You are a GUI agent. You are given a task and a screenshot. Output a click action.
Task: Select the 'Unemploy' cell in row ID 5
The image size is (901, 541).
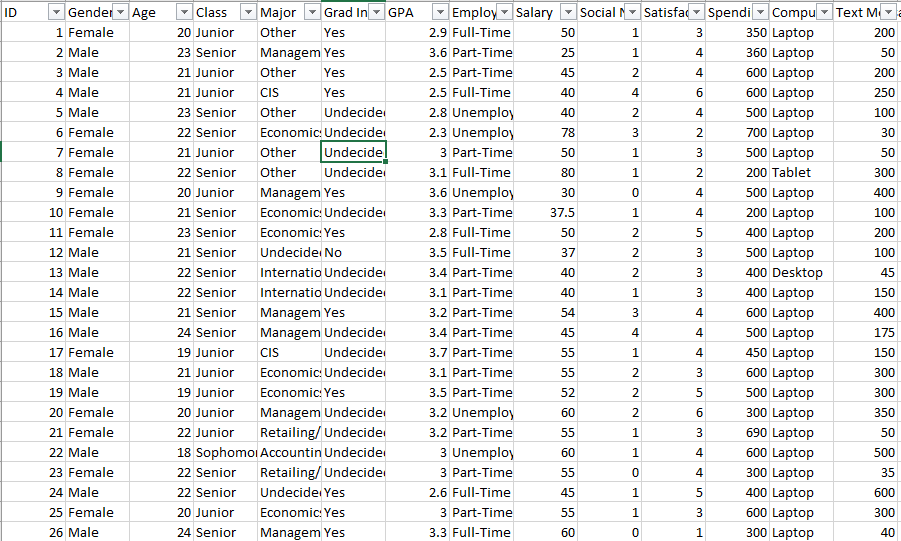[x=482, y=113]
